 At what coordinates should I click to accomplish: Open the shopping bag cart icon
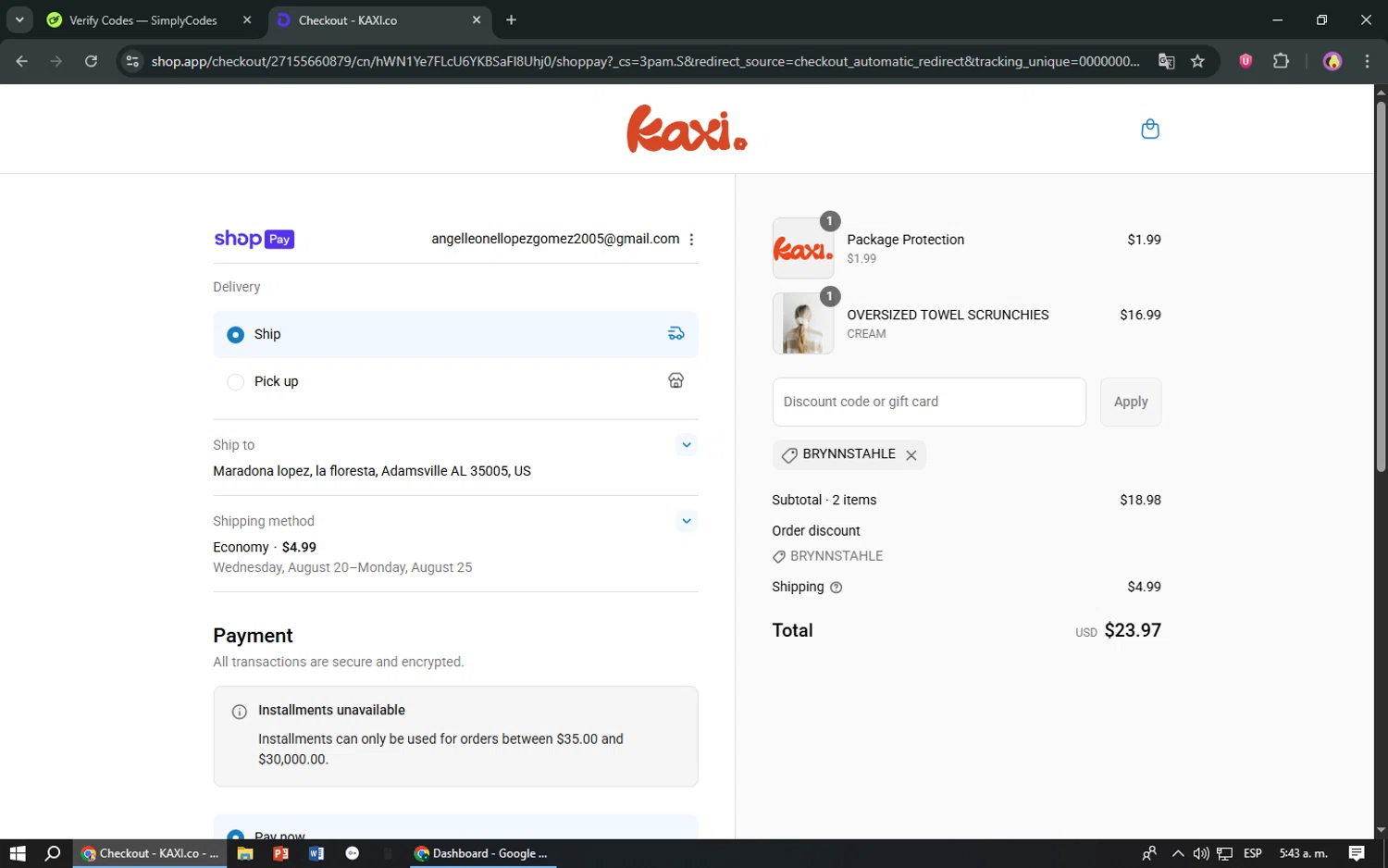[x=1150, y=129]
